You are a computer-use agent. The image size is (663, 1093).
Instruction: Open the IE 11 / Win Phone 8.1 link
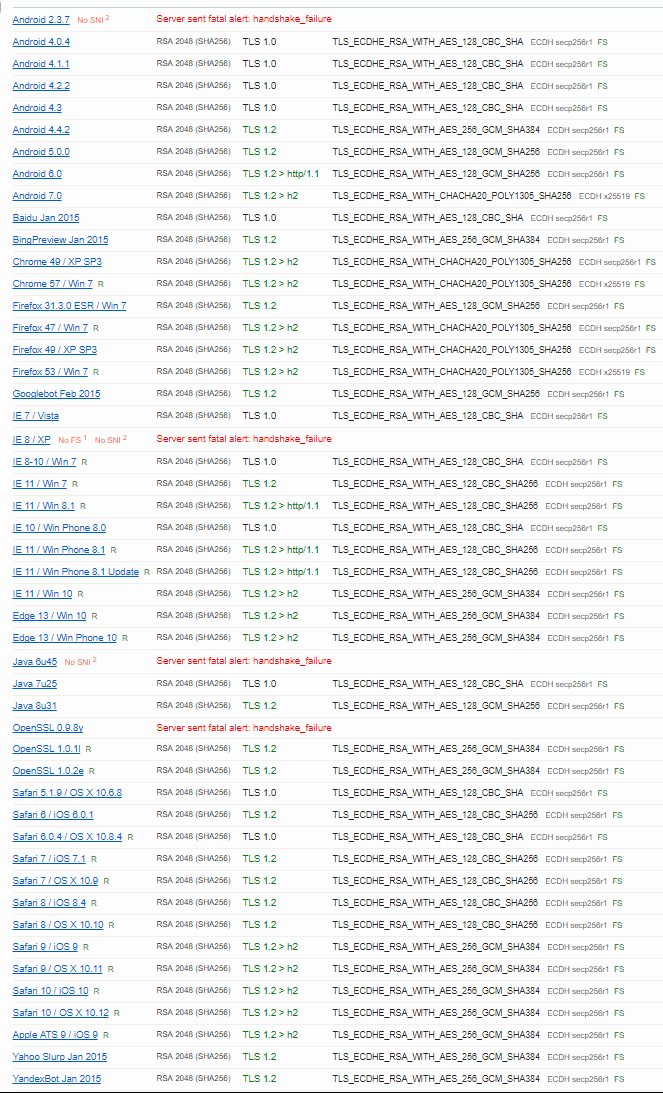pos(59,549)
